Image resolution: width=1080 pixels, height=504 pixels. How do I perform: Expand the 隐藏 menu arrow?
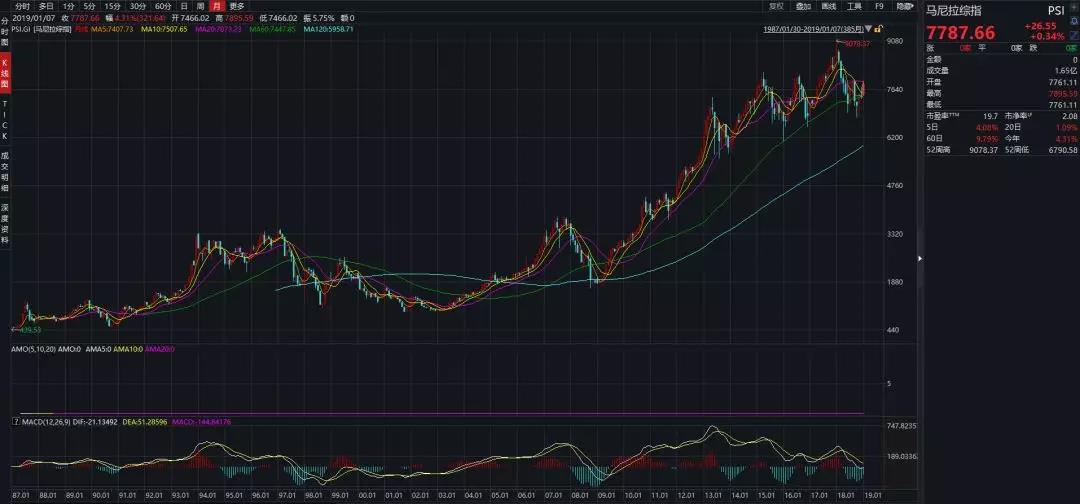[x=913, y=4]
